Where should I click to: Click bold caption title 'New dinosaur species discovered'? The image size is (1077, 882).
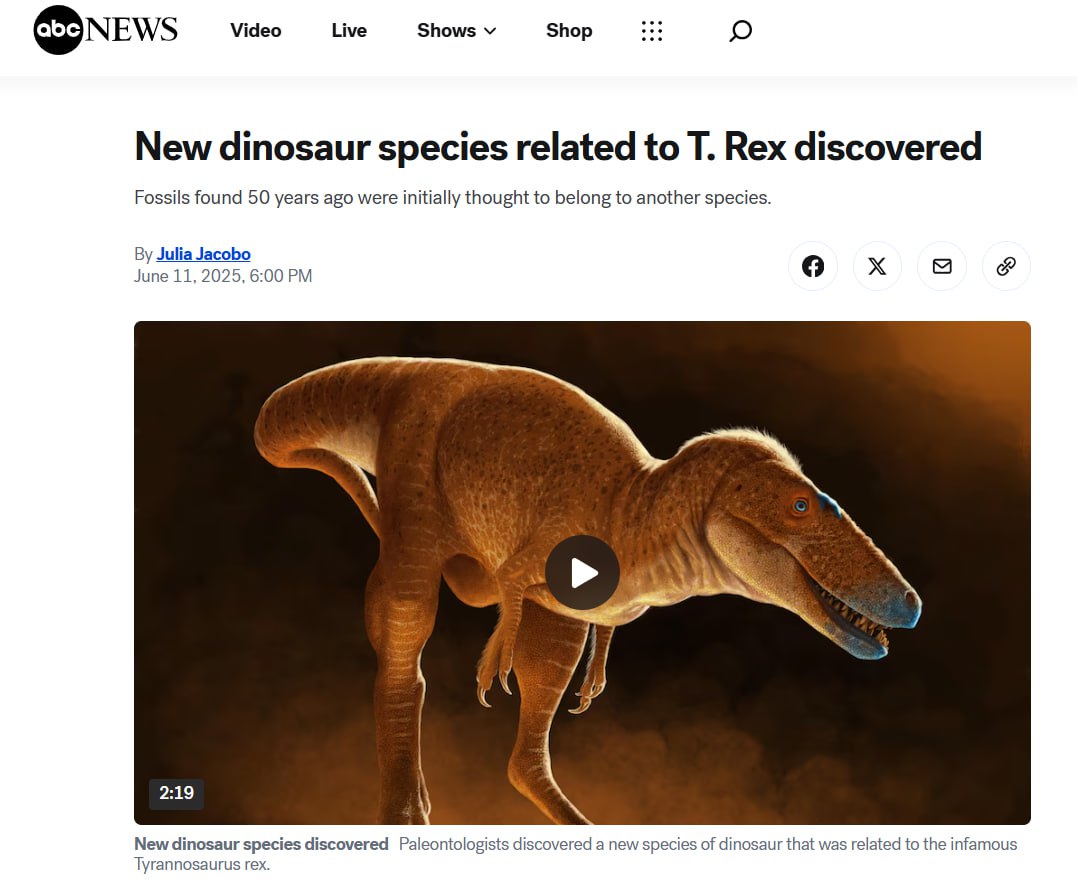(x=261, y=844)
